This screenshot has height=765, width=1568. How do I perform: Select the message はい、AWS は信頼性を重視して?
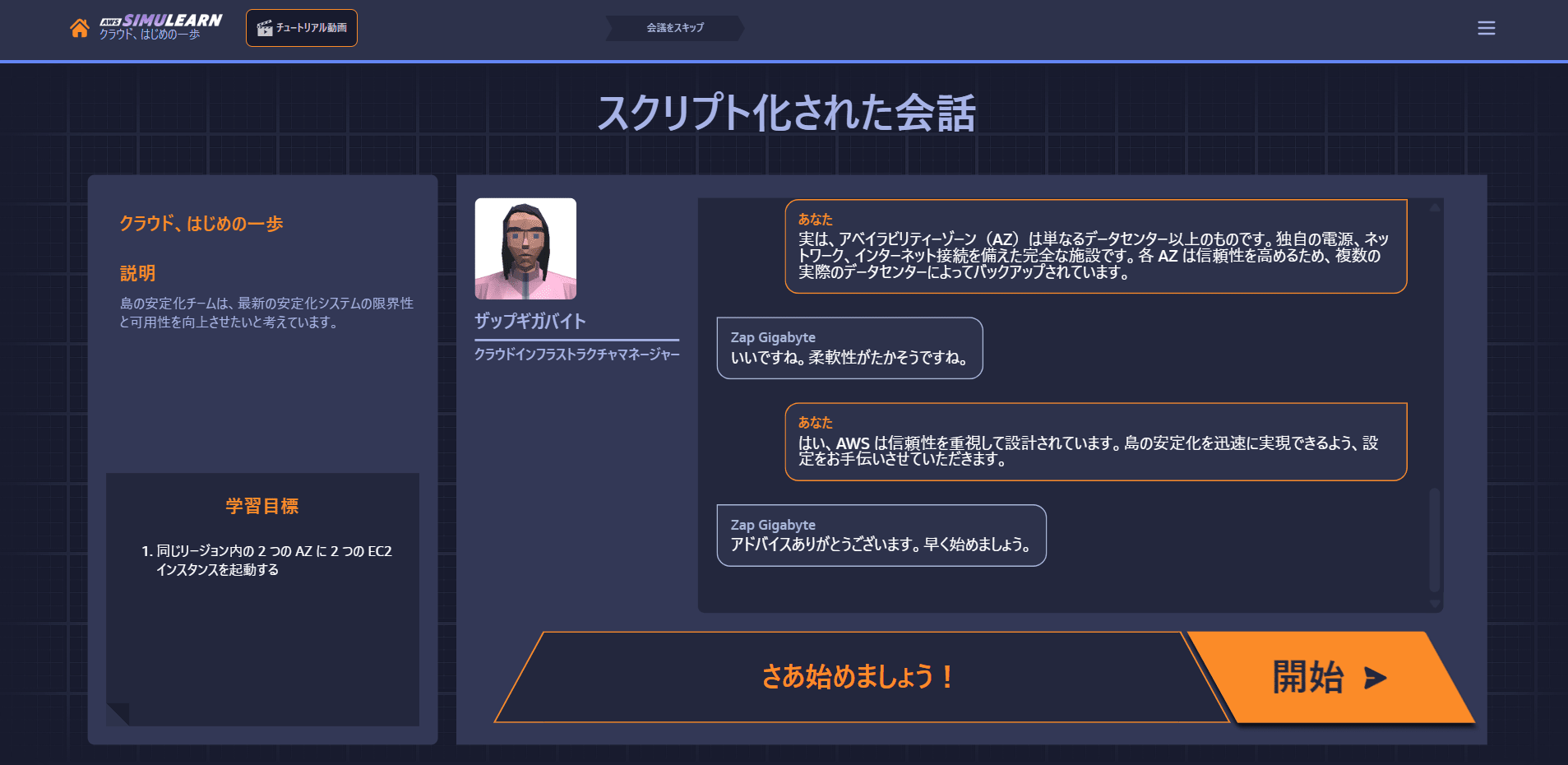coord(1095,442)
